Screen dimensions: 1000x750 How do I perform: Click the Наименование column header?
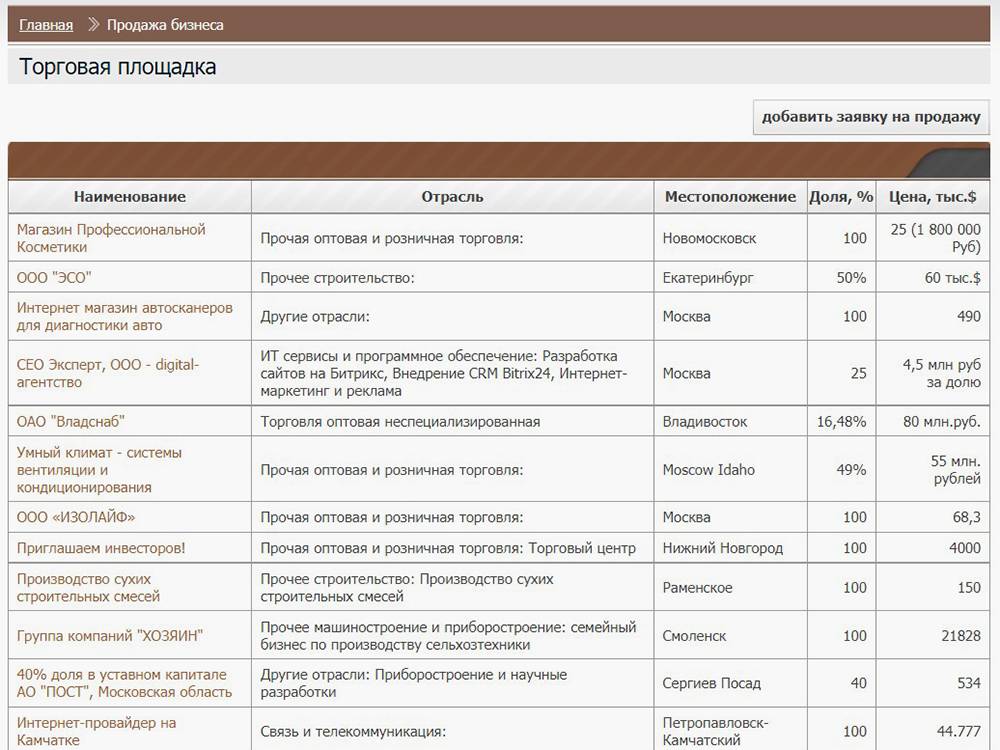click(x=129, y=196)
